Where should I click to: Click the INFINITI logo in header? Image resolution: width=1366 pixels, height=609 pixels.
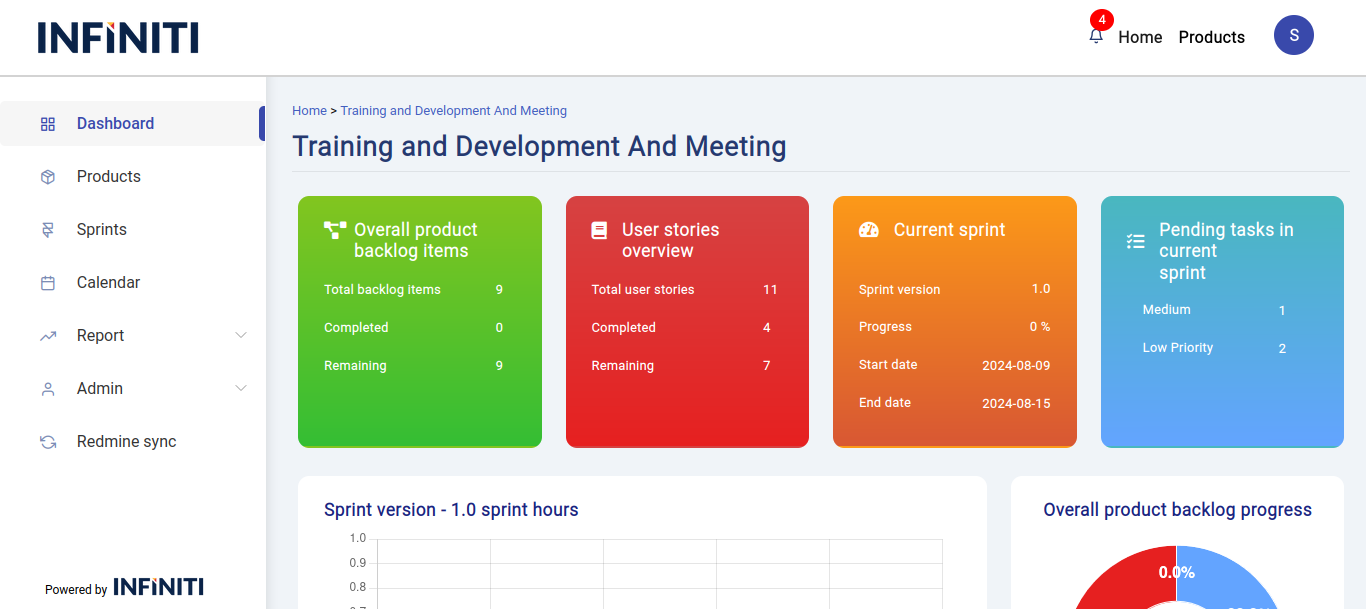coord(118,37)
